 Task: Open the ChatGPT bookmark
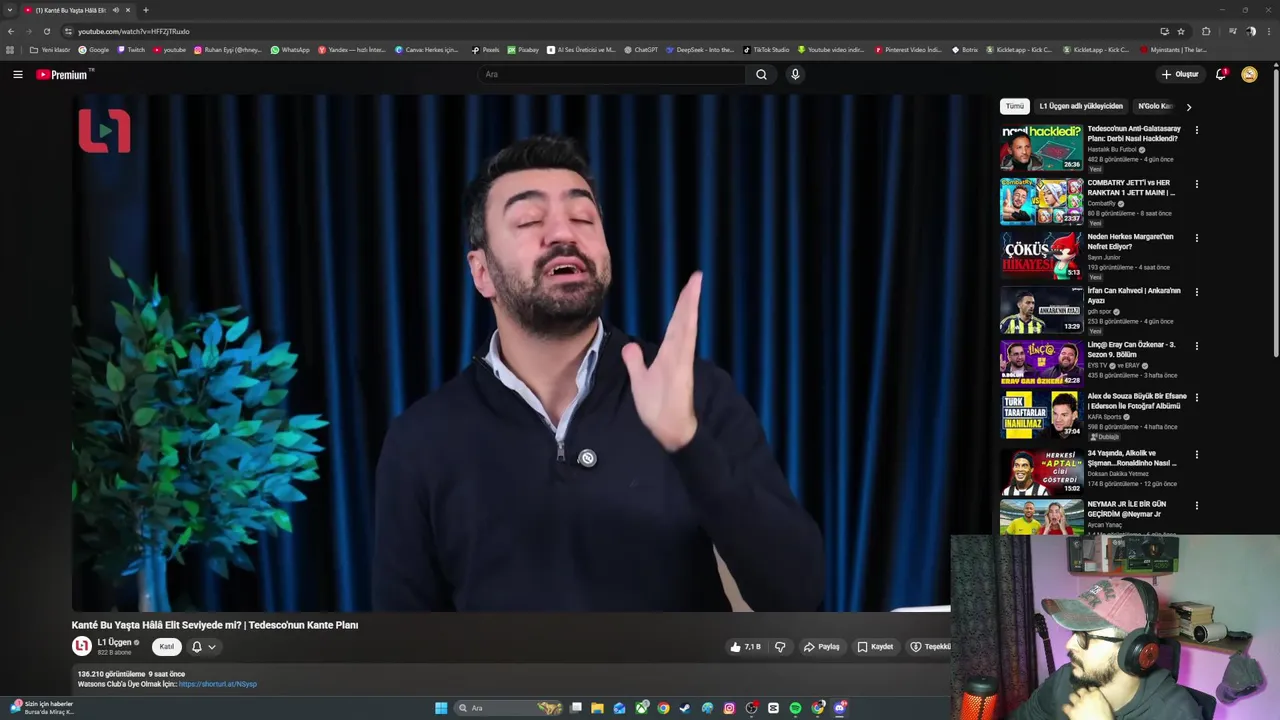(x=641, y=49)
